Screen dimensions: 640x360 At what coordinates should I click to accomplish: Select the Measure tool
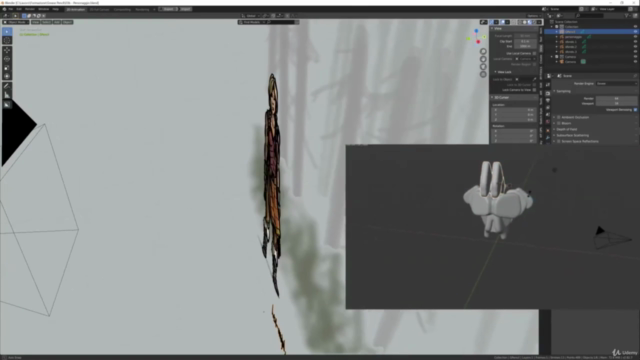point(7,95)
